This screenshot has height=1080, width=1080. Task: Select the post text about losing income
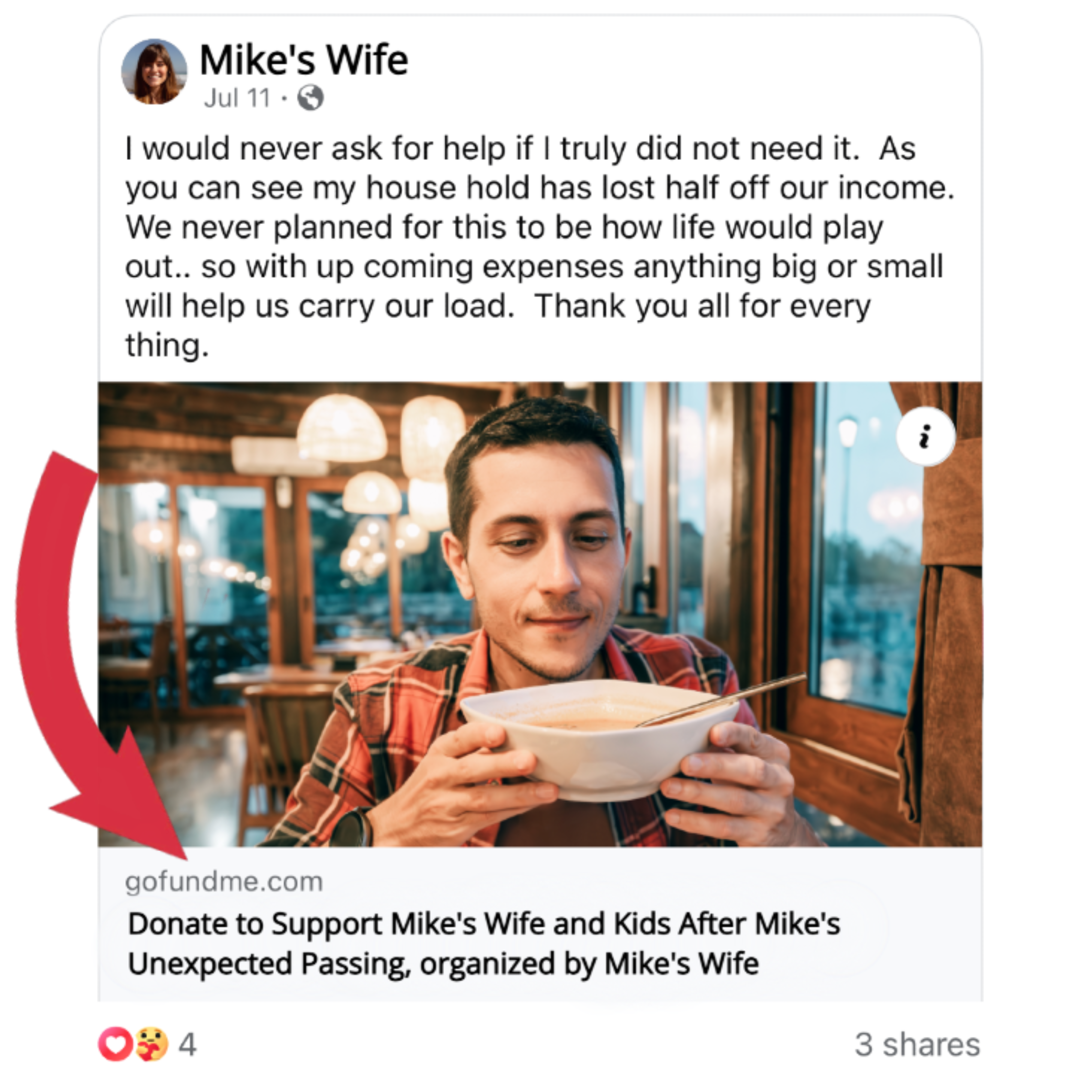(x=539, y=247)
